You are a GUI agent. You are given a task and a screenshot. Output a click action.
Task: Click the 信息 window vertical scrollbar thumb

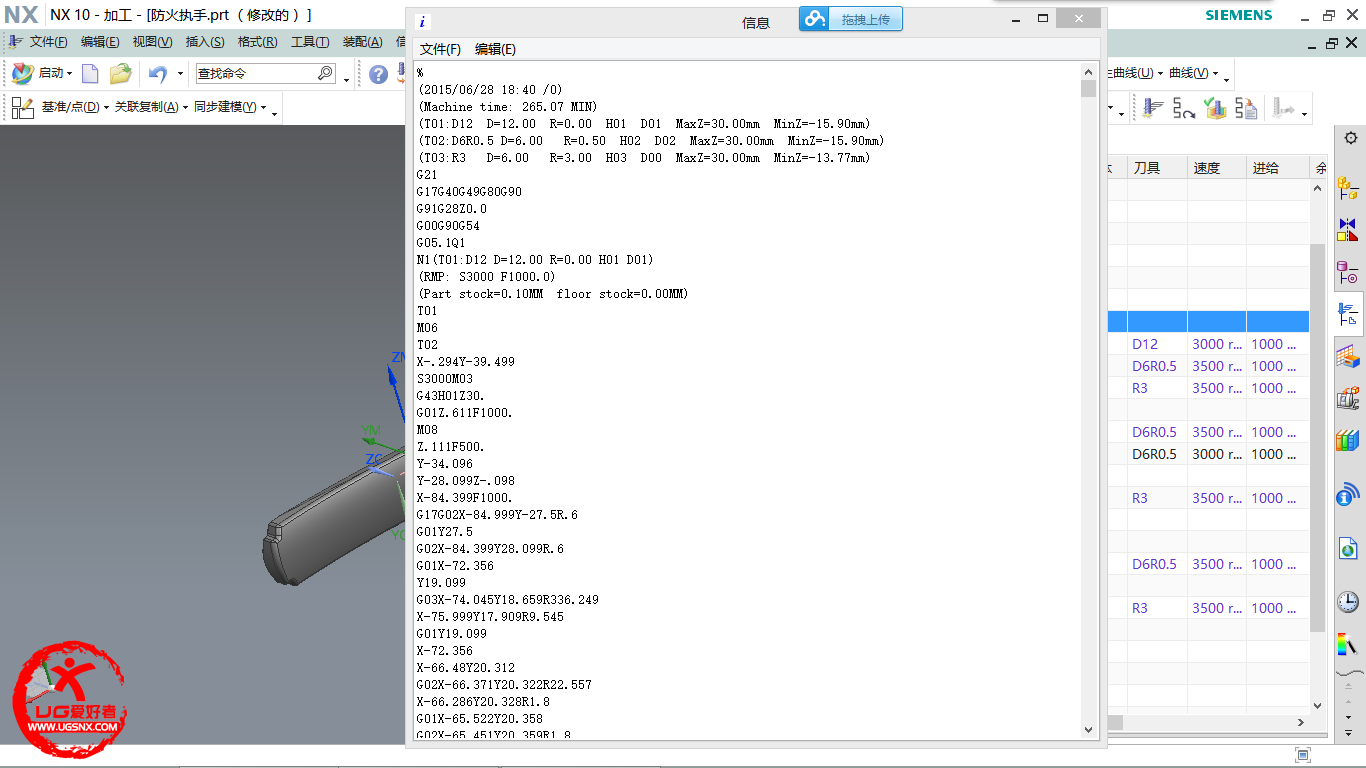[1089, 88]
